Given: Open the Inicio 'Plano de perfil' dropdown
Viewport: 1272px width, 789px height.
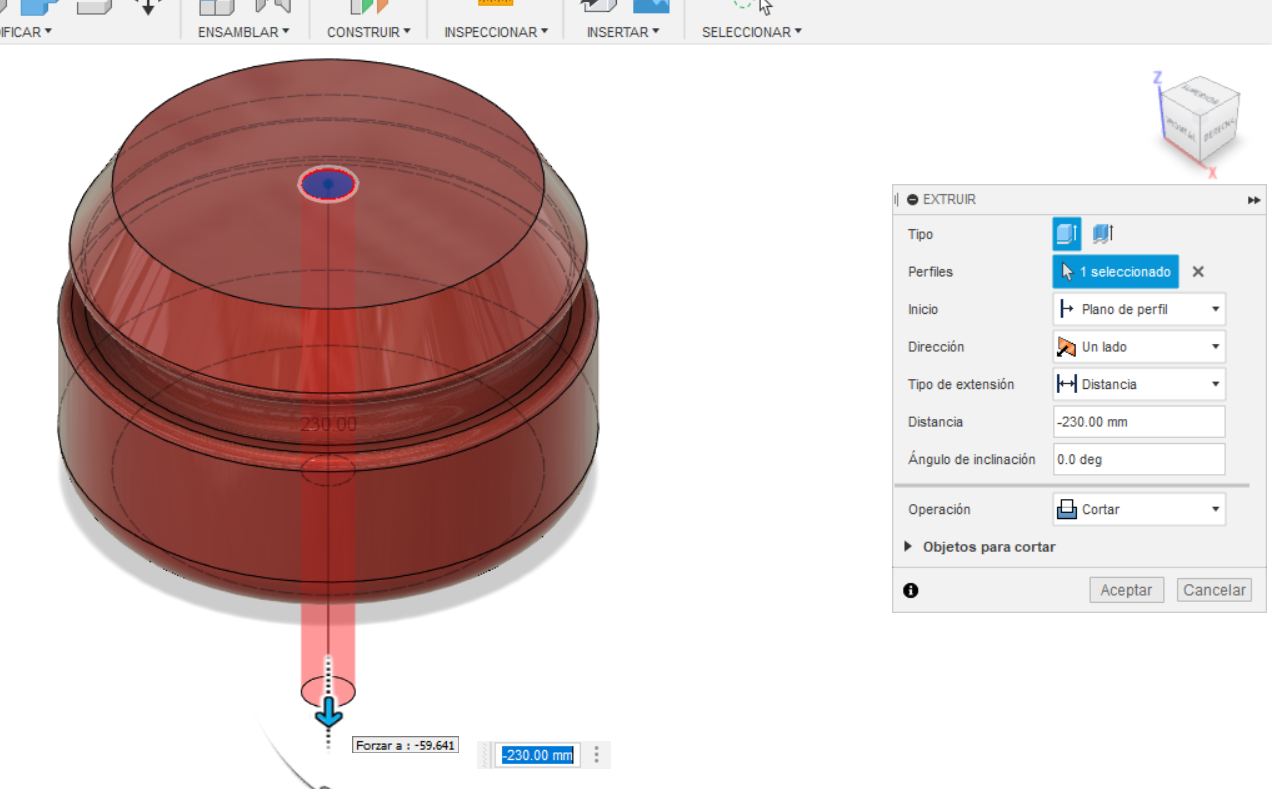Looking at the screenshot, I should coord(1139,309).
